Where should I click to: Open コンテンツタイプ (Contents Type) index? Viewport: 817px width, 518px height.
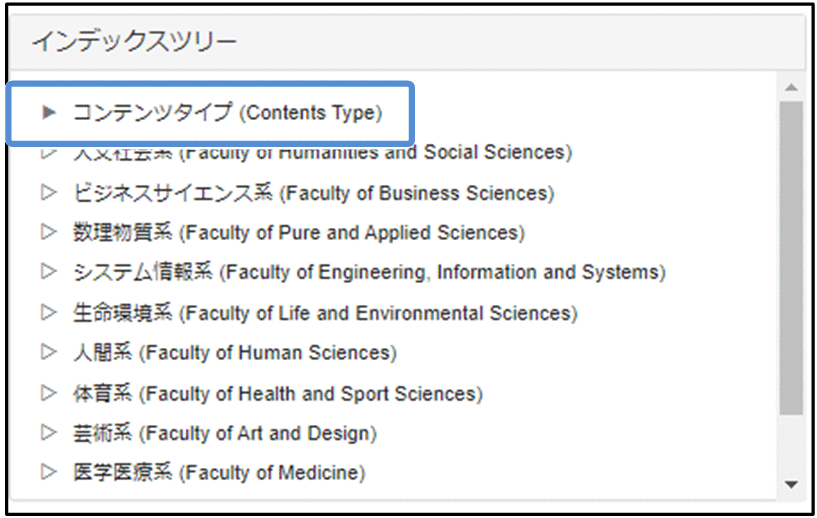[x=227, y=112]
